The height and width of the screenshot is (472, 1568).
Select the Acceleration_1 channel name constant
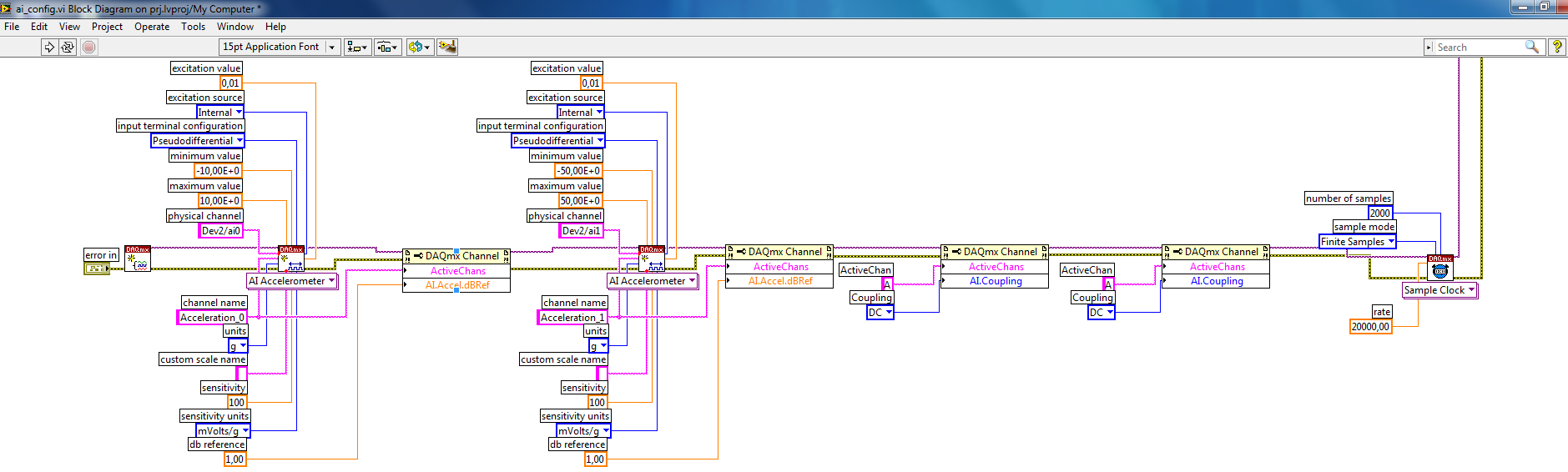(573, 318)
